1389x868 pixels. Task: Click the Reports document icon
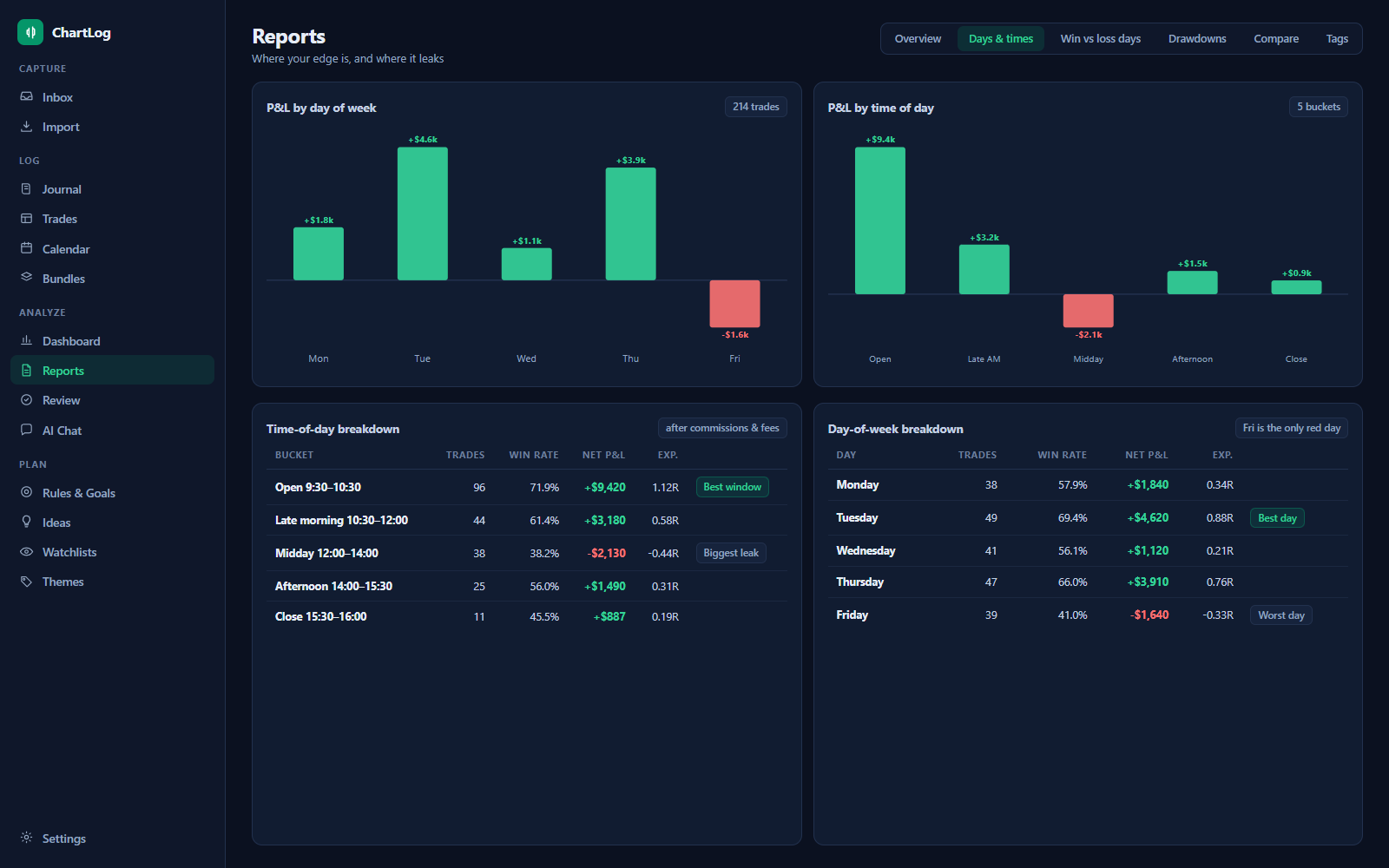coord(27,370)
